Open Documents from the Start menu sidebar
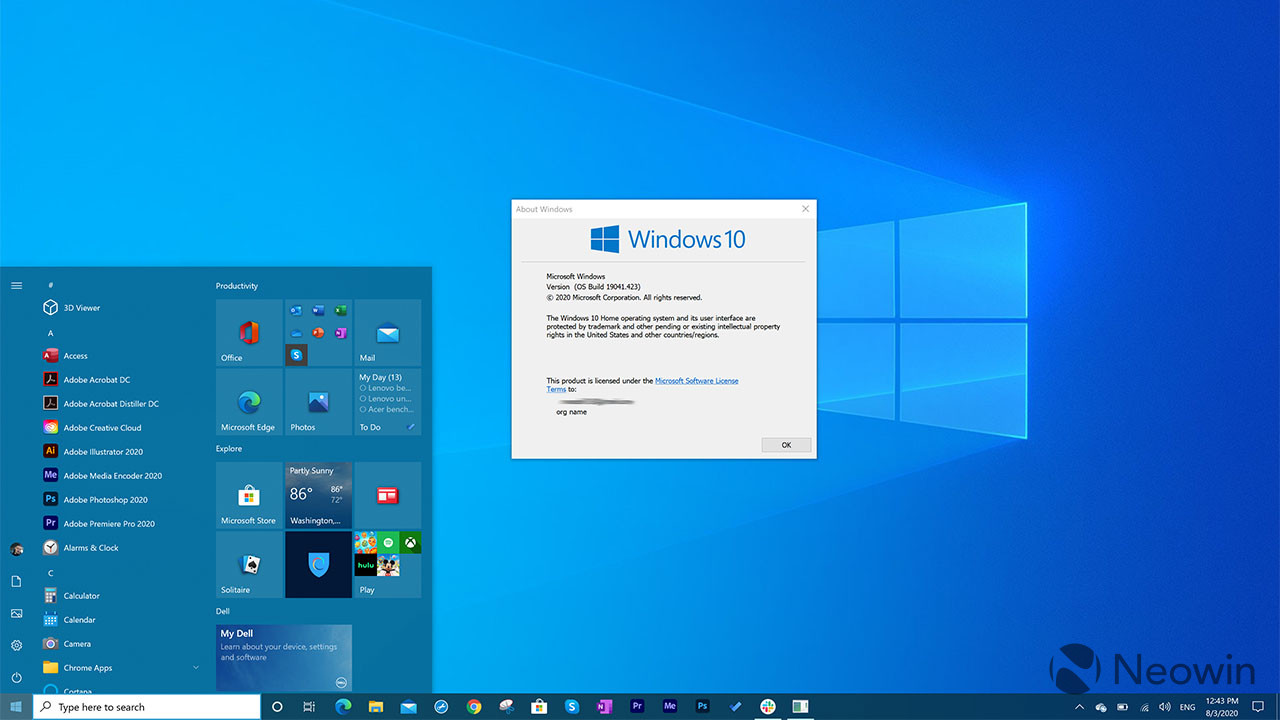Viewport: 1280px width, 720px height. coord(16,581)
